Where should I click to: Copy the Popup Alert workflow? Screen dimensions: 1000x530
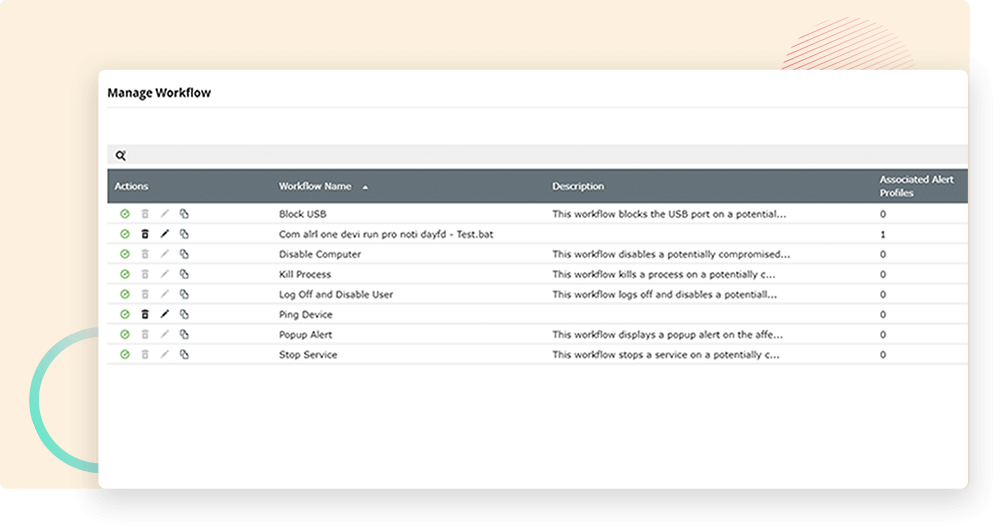tap(184, 334)
